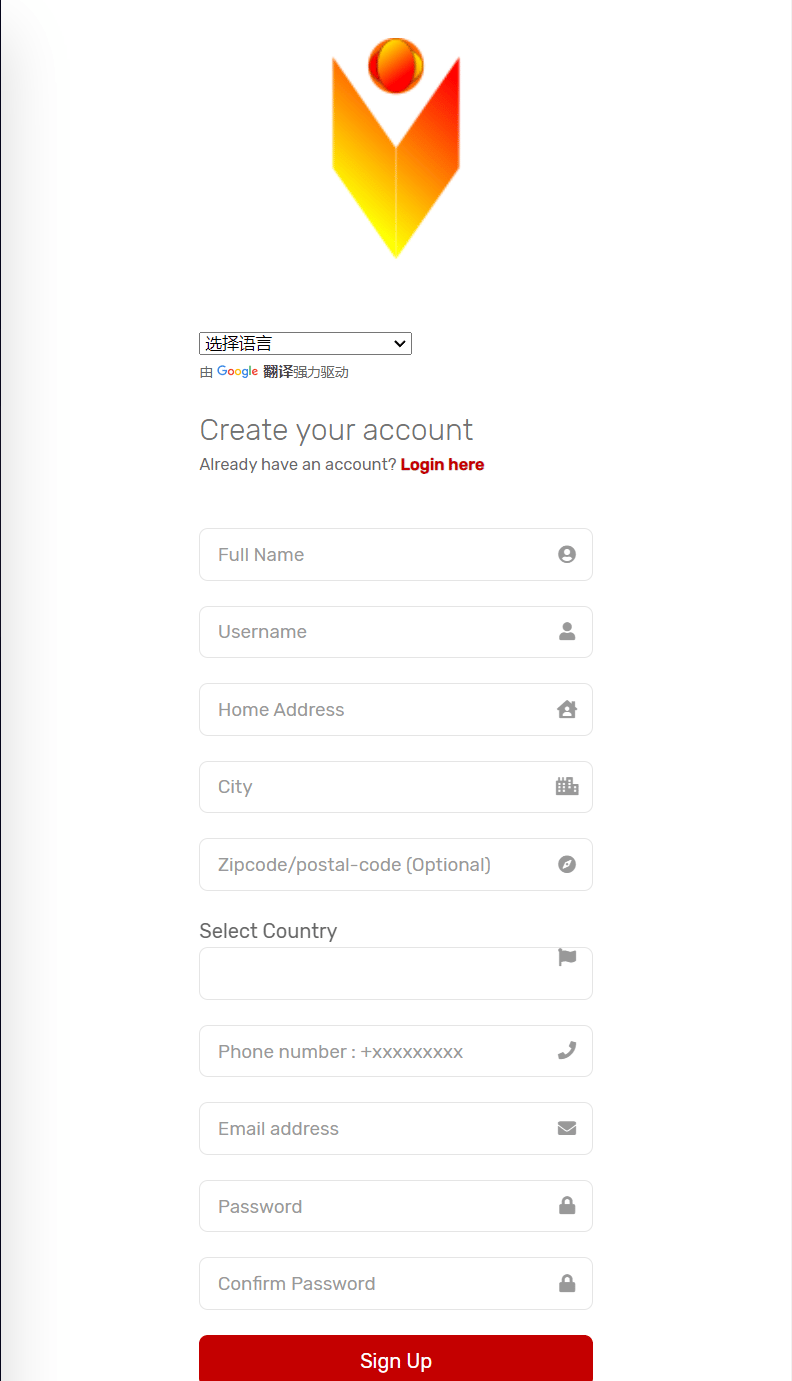Click the lock icon in Confirm Password field
Viewport: 792px width, 1381px height.
[567, 1283]
